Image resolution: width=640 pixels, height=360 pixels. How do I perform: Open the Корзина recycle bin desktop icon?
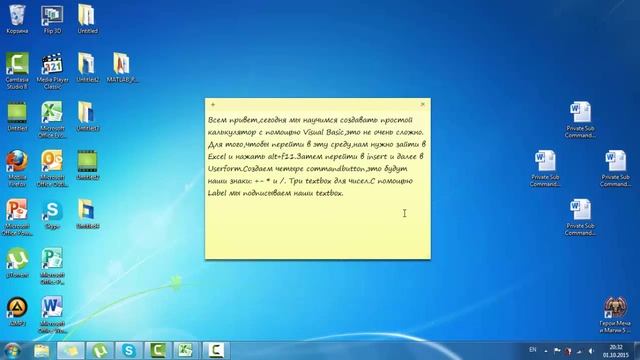click(x=17, y=19)
